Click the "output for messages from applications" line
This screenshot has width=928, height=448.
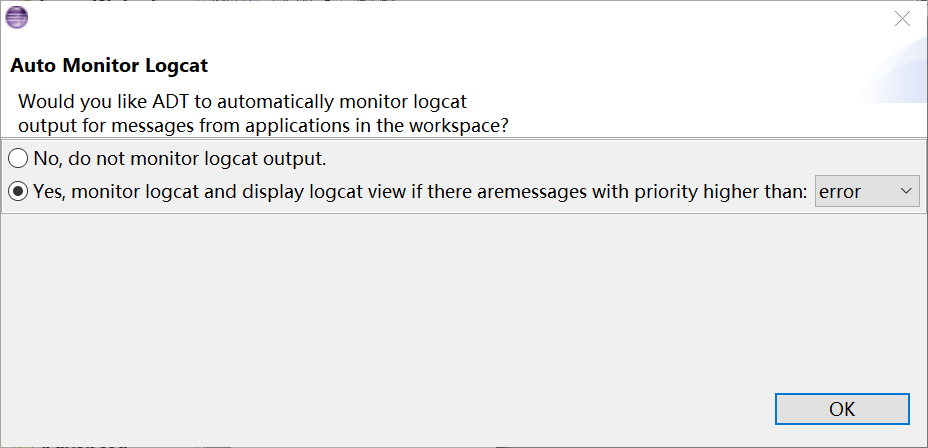tap(264, 125)
